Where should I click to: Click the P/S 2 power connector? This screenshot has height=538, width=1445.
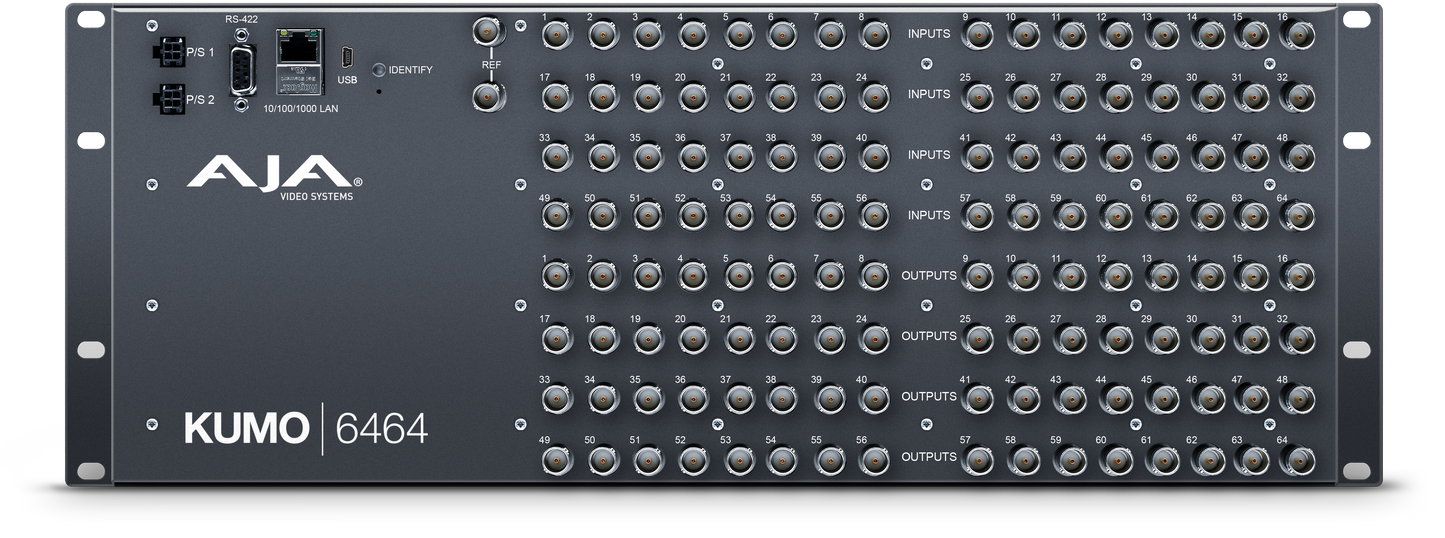click(x=168, y=99)
